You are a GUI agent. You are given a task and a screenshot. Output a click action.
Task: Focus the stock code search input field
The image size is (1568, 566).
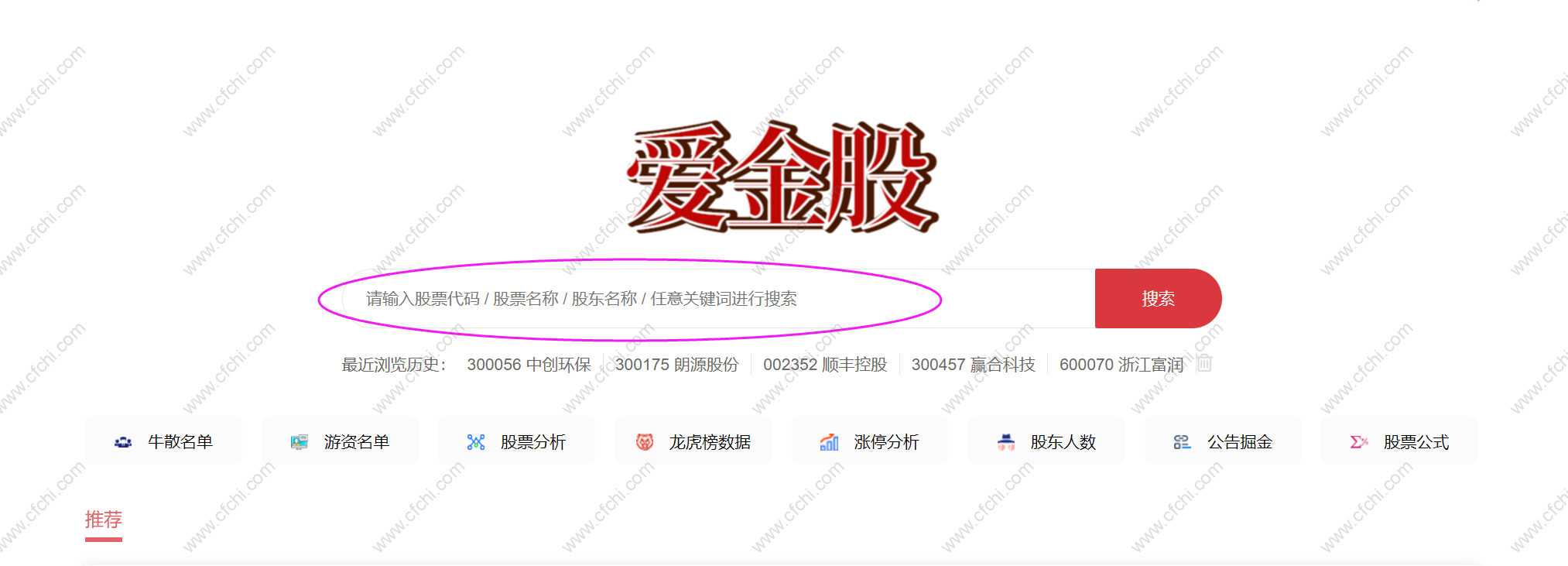[x=718, y=298]
